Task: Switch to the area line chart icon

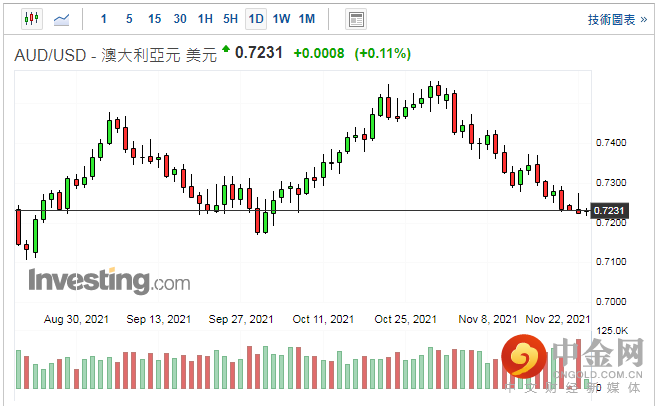Action: (62, 19)
